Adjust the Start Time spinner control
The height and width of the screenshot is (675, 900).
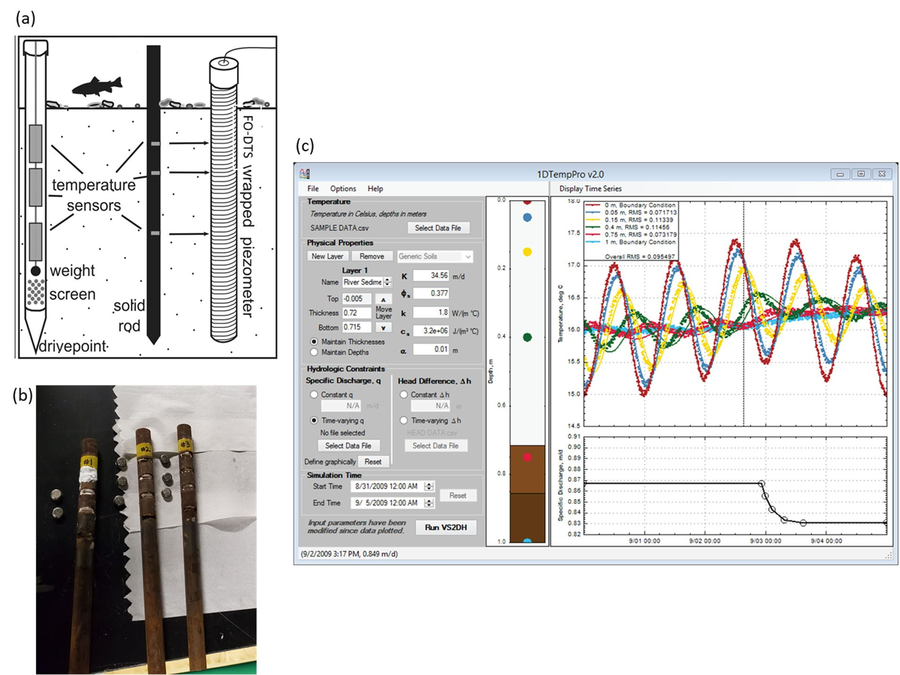tap(429, 487)
